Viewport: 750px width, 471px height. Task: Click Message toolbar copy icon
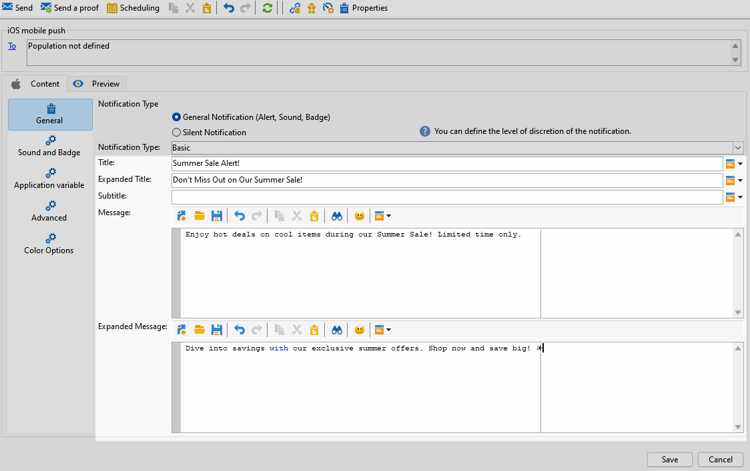click(x=280, y=216)
